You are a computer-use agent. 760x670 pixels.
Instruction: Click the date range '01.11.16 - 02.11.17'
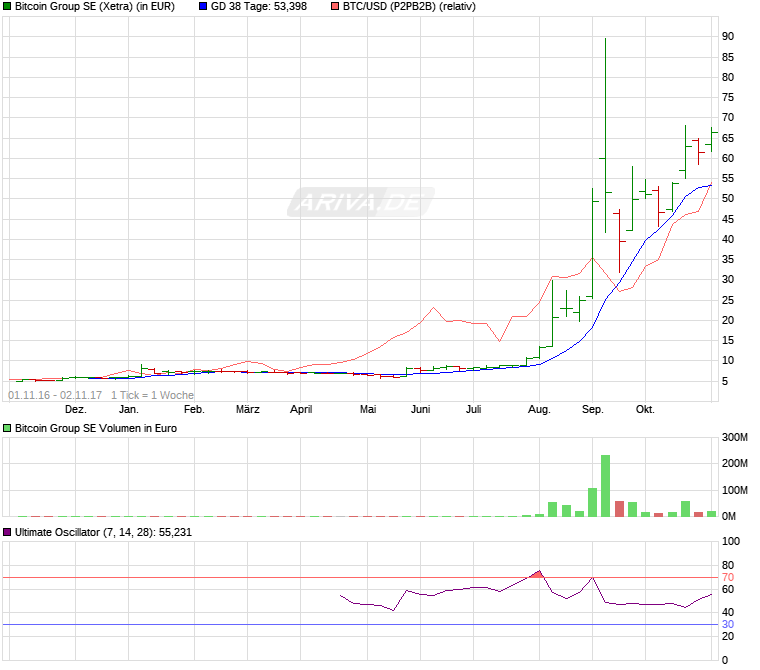click(55, 396)
